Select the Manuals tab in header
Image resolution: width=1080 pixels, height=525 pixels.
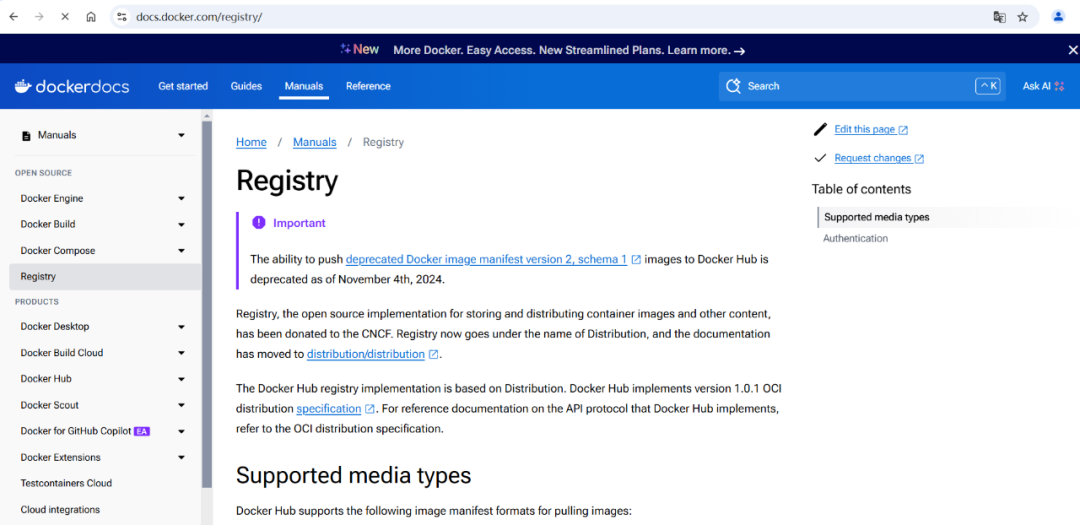click(304, 86)
